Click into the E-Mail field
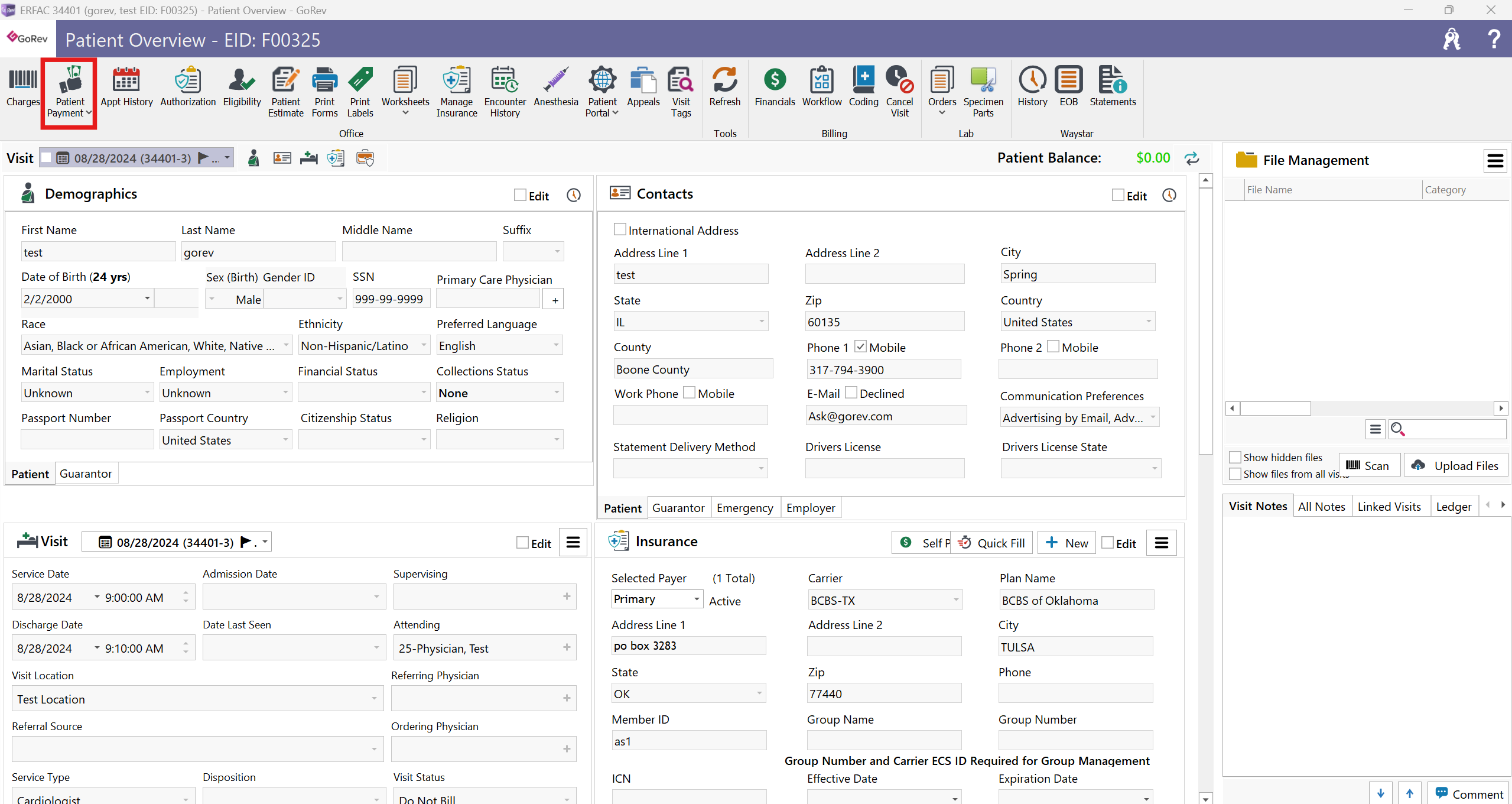 886,416
